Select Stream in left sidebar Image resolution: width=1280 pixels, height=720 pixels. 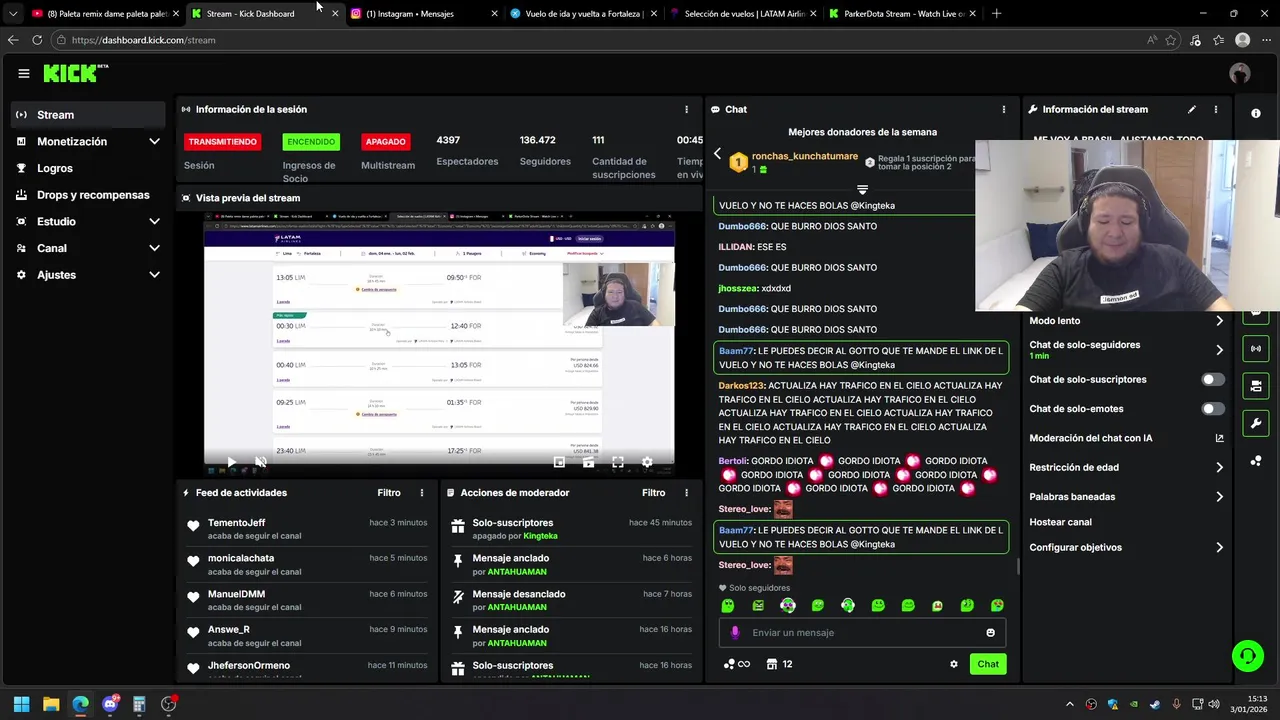[88, 115]
